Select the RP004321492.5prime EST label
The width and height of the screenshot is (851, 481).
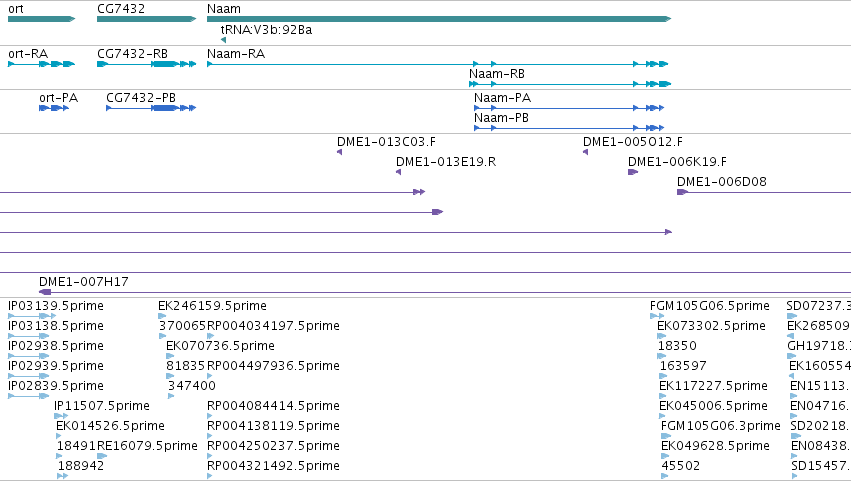tap(274, 466)
